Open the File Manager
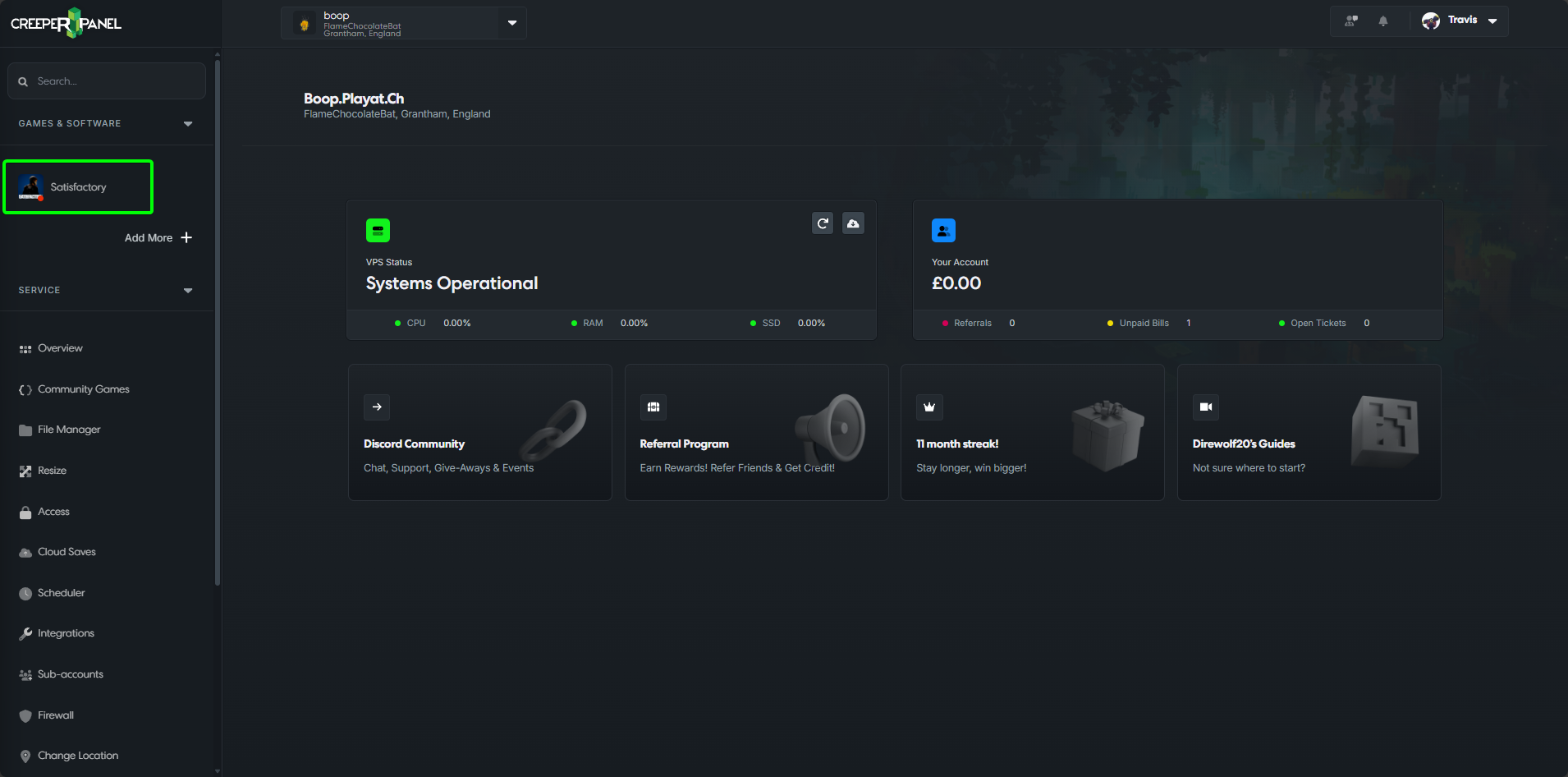 coord(67,429)
